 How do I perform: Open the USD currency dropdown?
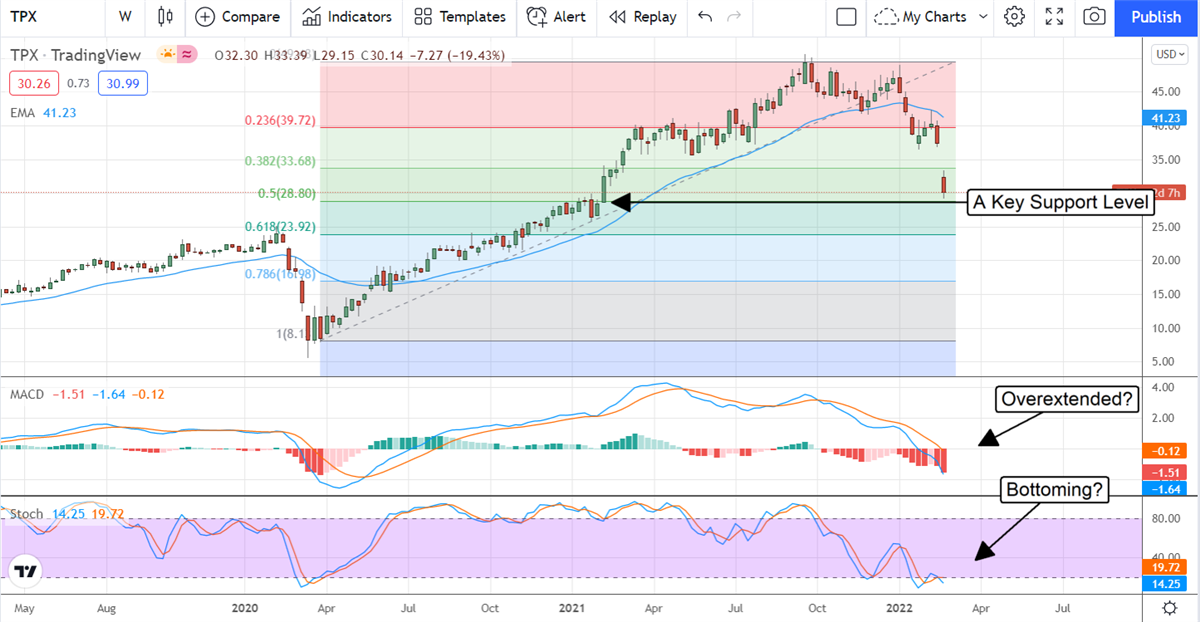(x=1168, y=53)
